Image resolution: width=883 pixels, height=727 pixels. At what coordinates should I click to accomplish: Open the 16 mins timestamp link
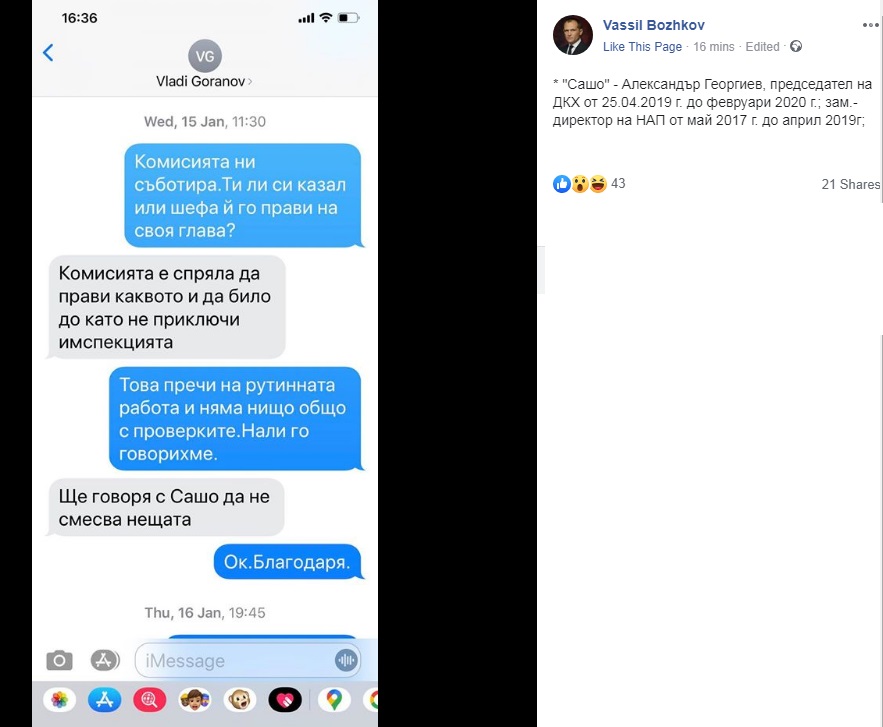pos(713,47)
